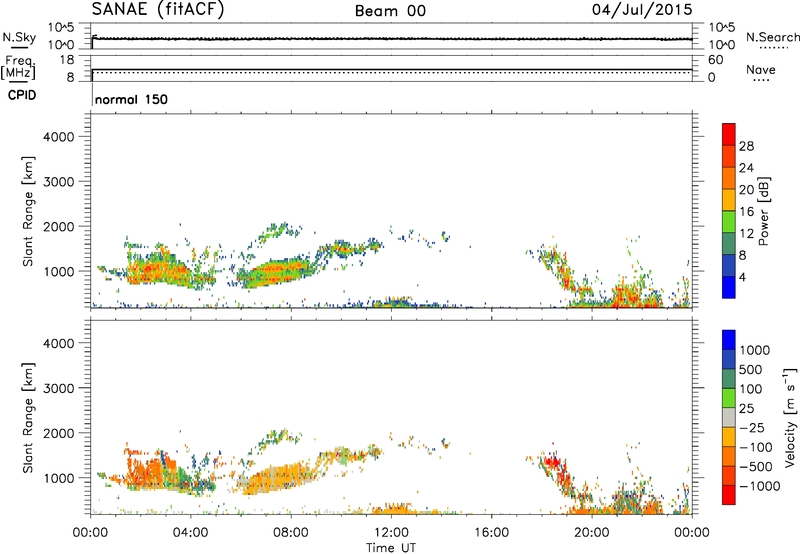Image resolution: width=800 pixels, height=554 pixels.
Task: Click the 'CPID' label
Action: pyautogui.click(x=22, y=95)
